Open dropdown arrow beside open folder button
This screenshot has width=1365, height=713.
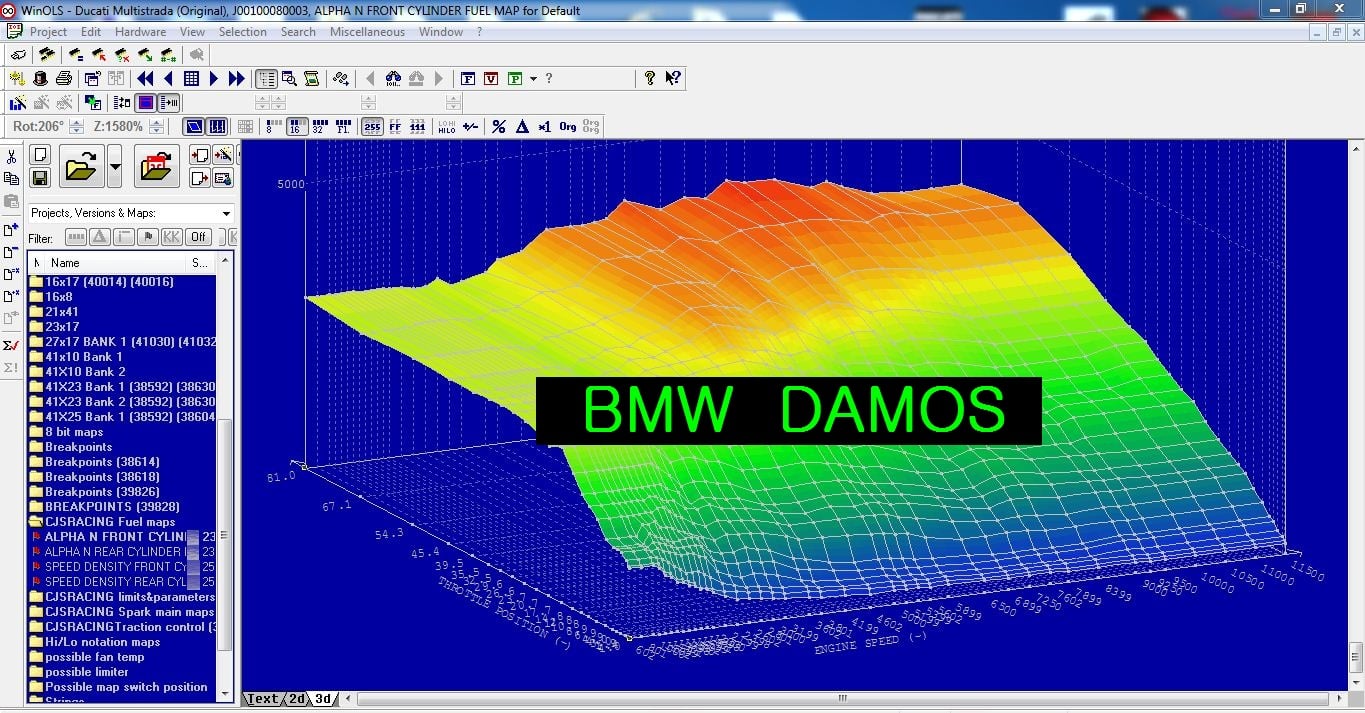click(x=114, y=166)
